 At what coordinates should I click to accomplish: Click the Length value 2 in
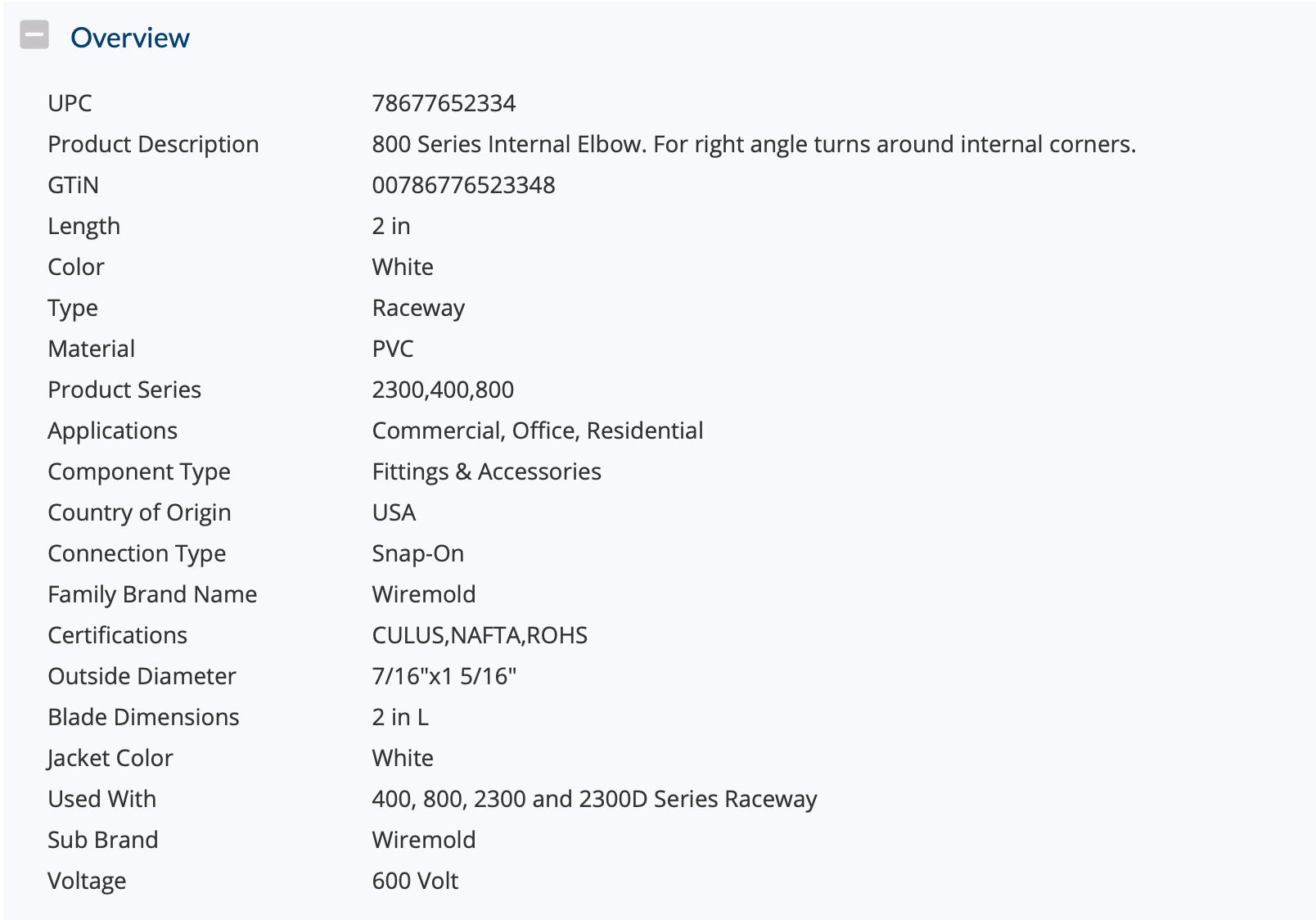(391, 226)
